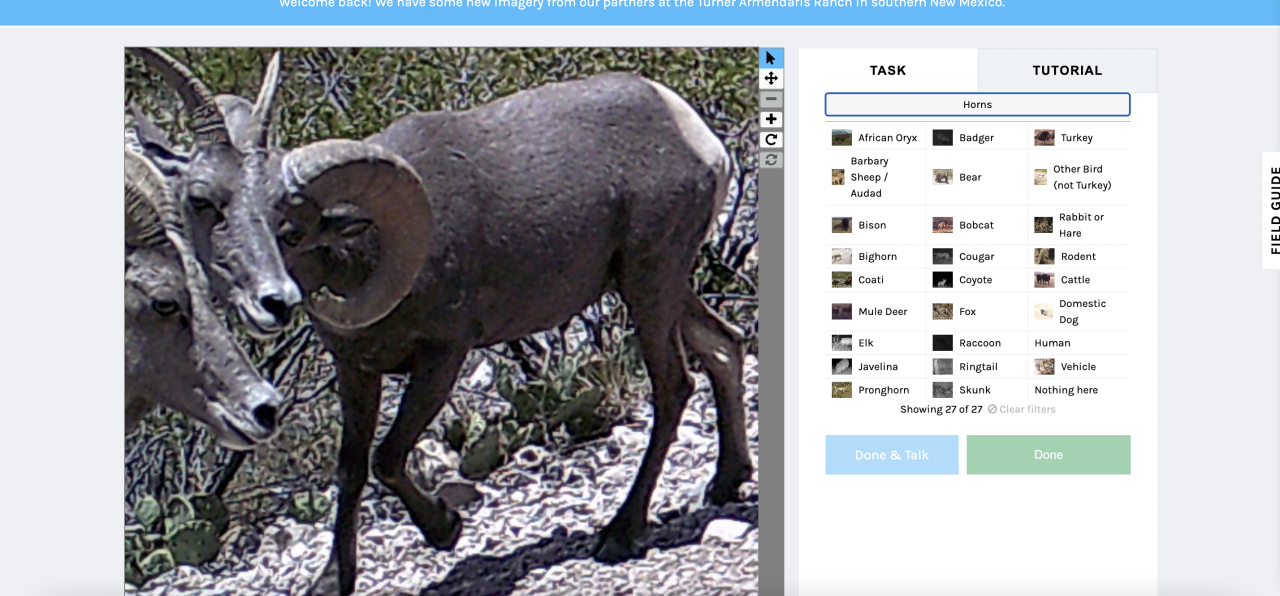Image resolution: width=1280 pixels, height=596 pixels.
Task: Select Cougar from species list
Action: coord(976,257)
